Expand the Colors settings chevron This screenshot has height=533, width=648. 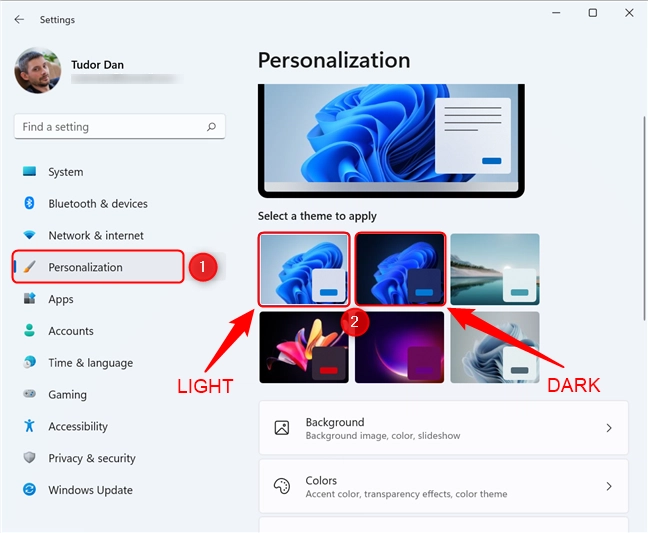click(x=609, y=486)
